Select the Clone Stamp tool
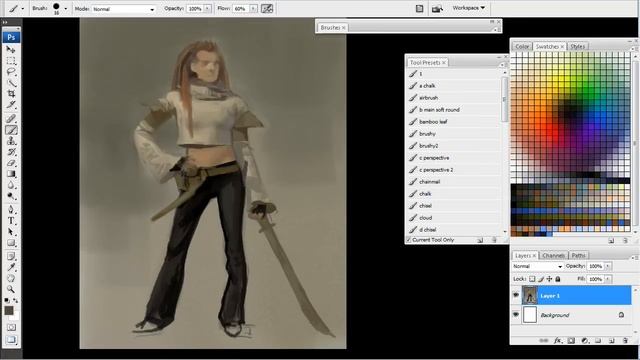Image resolution: width=640 pixels, height=360 pixels. pyautogui.click(x=11, y=141)
